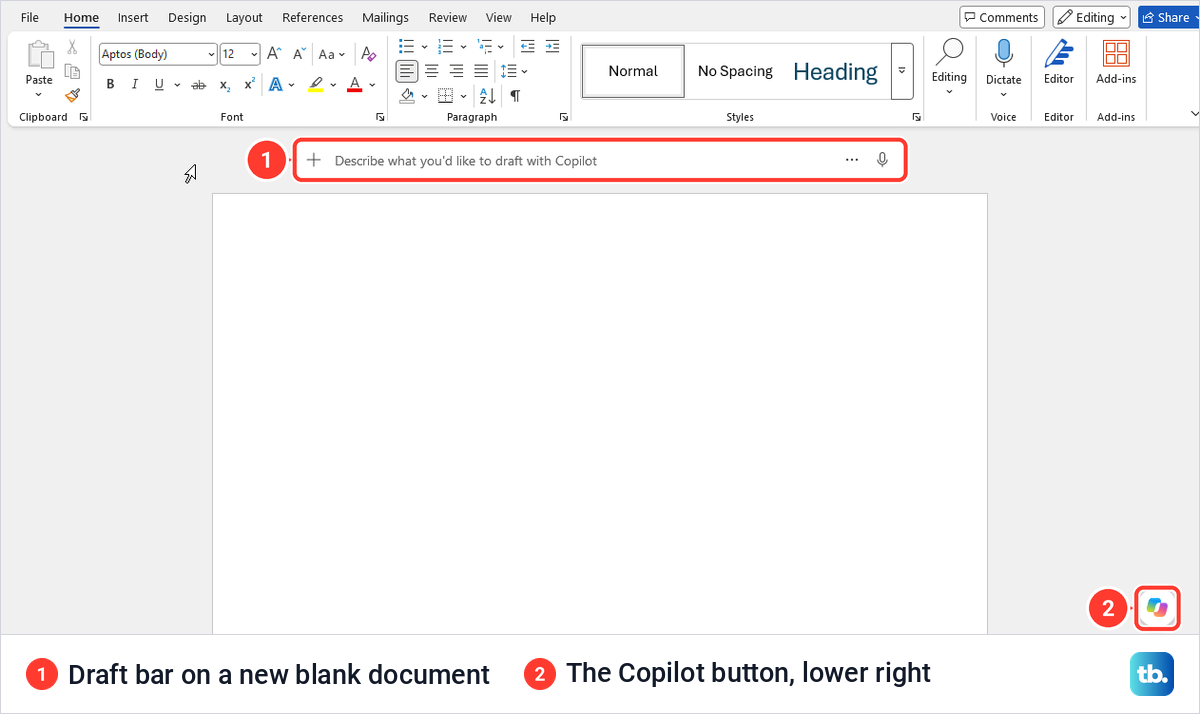Screen dimensions: 1200x714
Task: Open the three-dots menu in draft bar
Action: click(x=852, y=160)
